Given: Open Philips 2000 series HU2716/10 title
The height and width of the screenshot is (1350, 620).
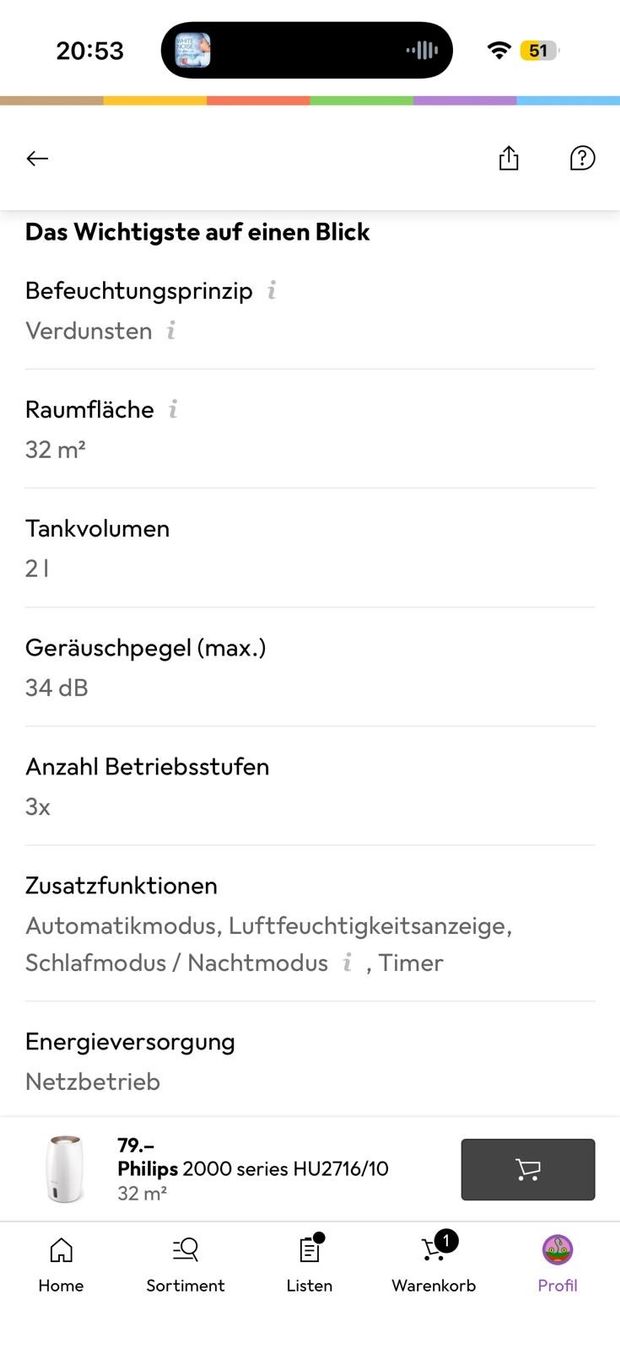Looking at the screenshot, I should (253, 1169).
